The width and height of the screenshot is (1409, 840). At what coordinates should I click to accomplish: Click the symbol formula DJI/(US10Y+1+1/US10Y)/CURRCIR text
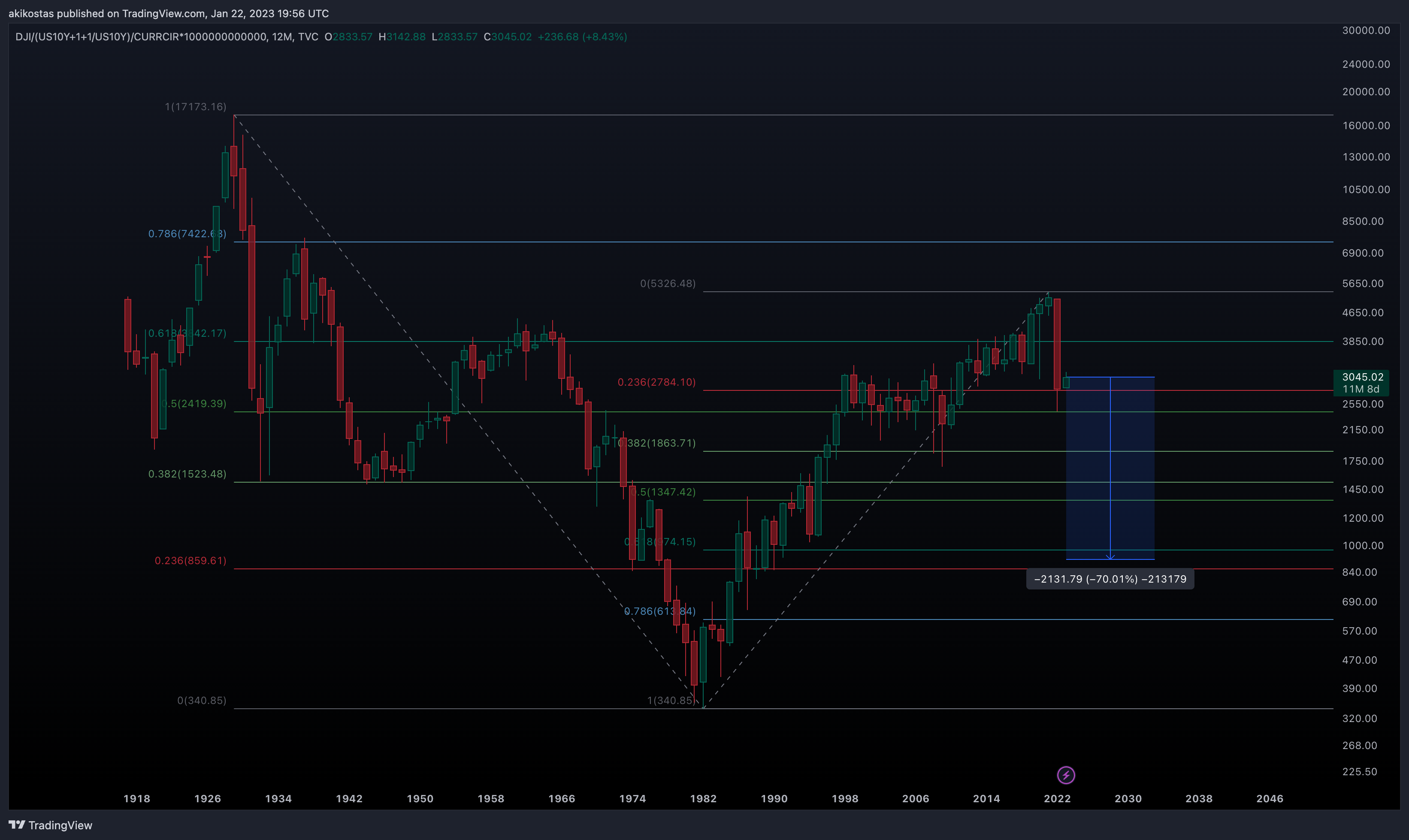tap(140, 37)
